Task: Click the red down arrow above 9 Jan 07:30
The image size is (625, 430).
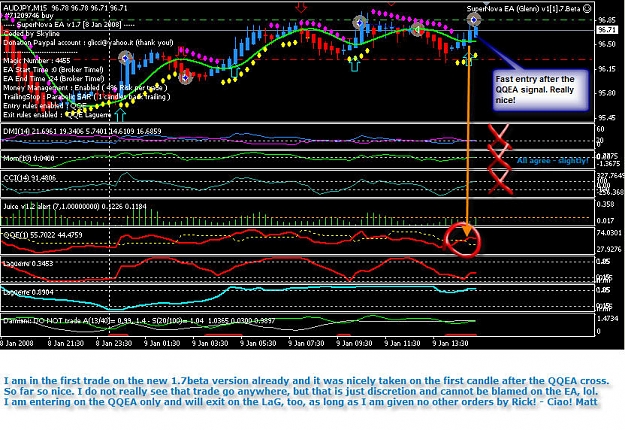Action: click(301, 7)
